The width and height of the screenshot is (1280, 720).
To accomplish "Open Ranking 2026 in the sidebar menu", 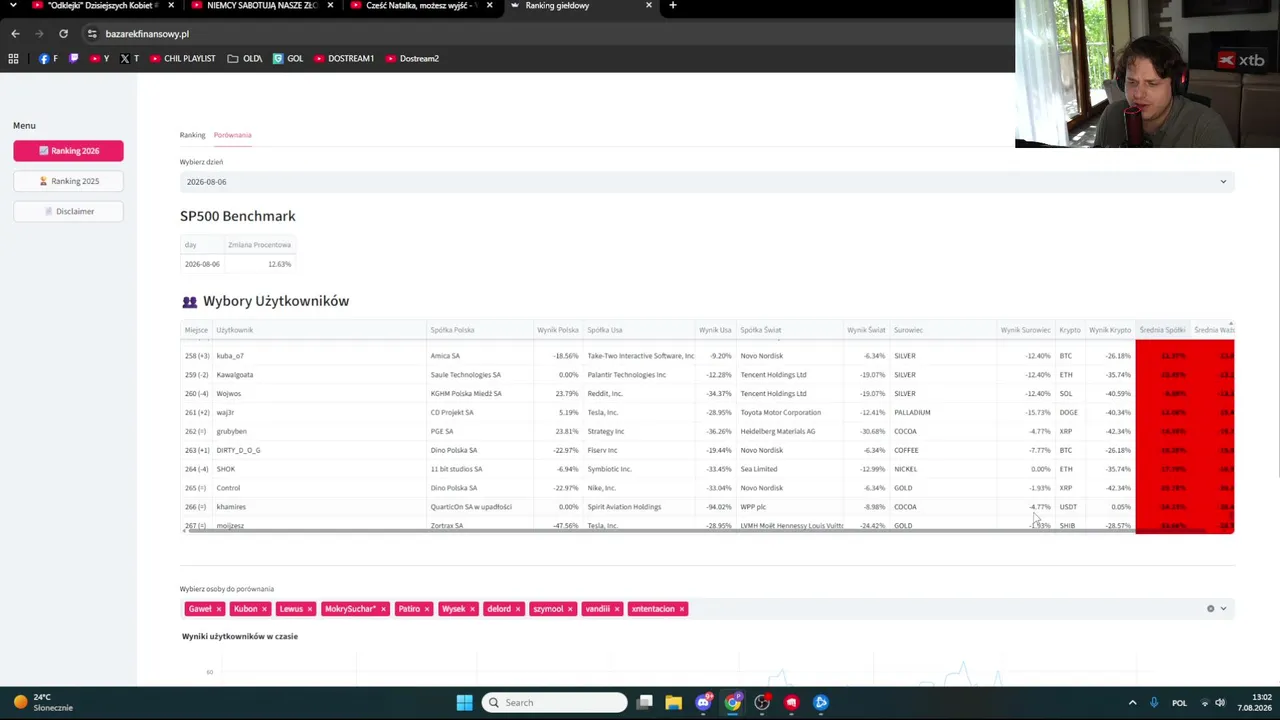I will click(x=68, y=151).
